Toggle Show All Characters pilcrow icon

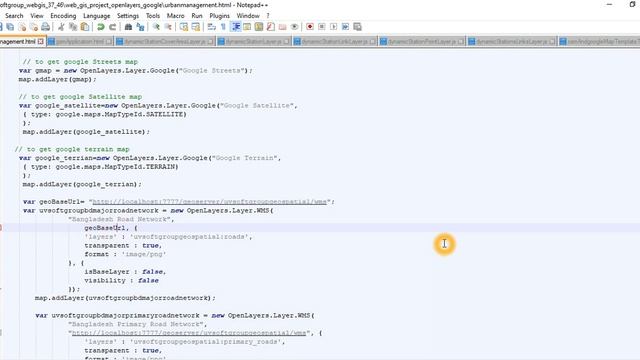click(223, 27)
